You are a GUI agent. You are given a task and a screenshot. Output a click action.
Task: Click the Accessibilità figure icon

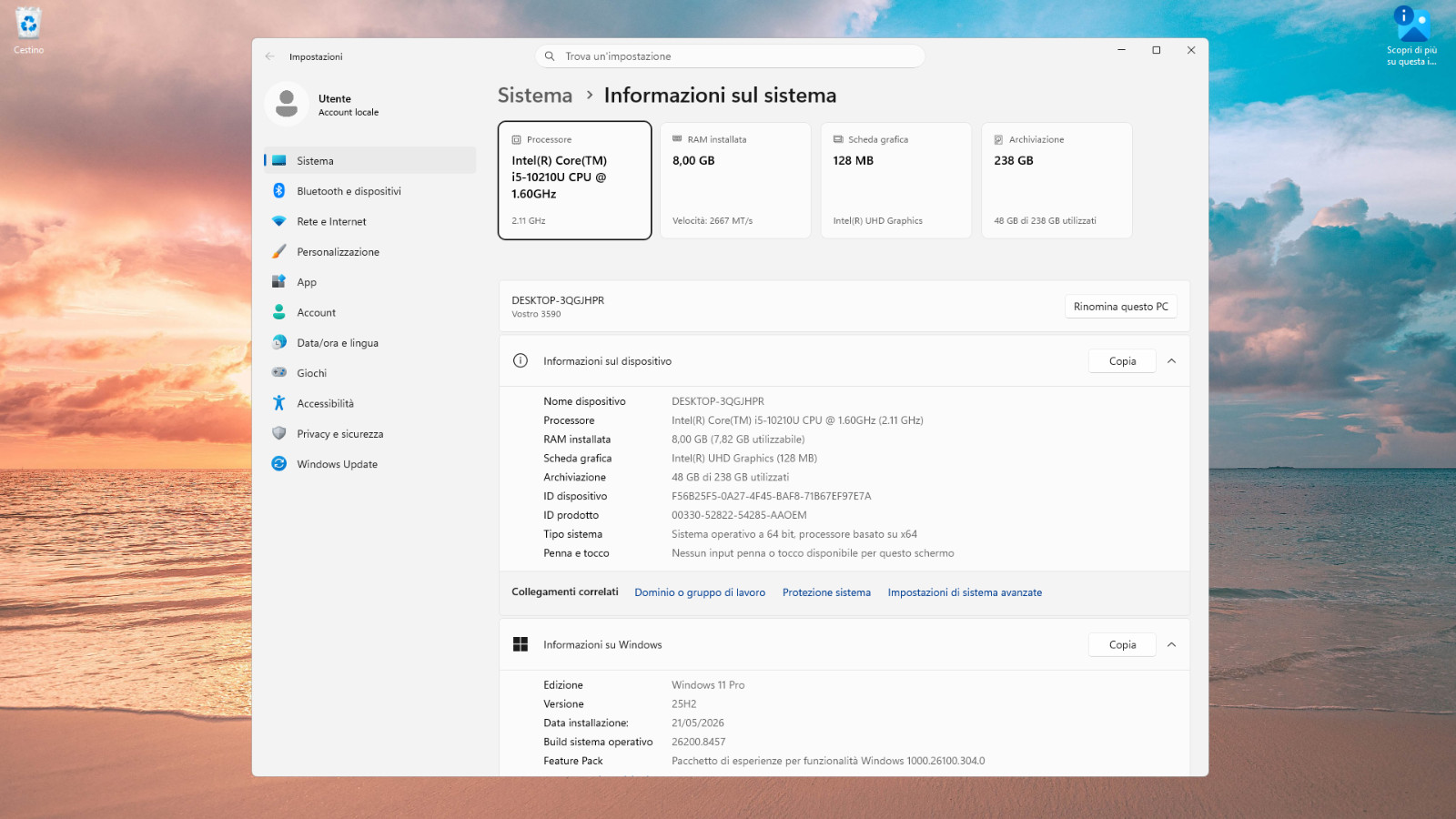click(x=279, y=403)
